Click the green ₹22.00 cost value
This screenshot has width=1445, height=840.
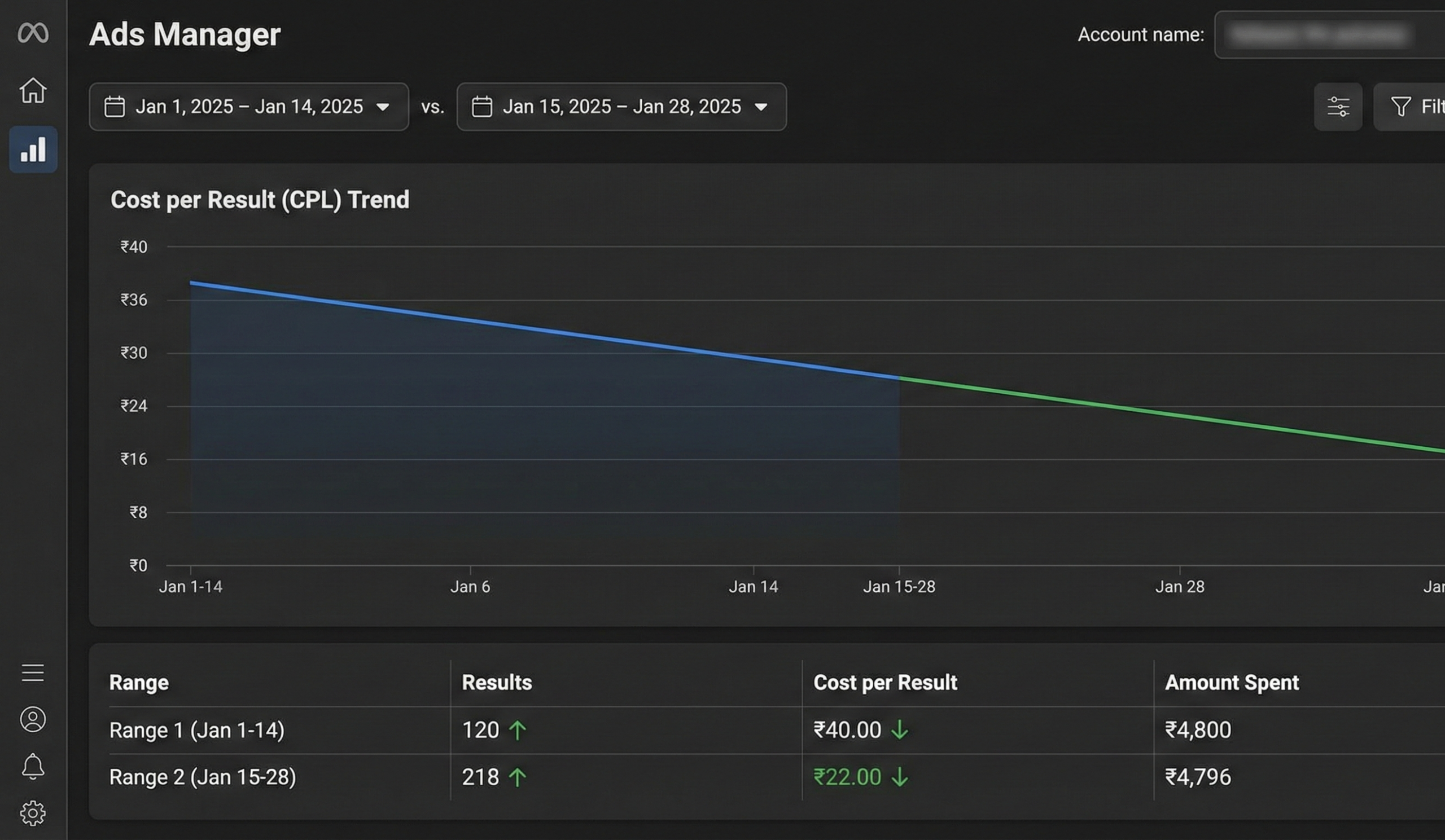847,777
